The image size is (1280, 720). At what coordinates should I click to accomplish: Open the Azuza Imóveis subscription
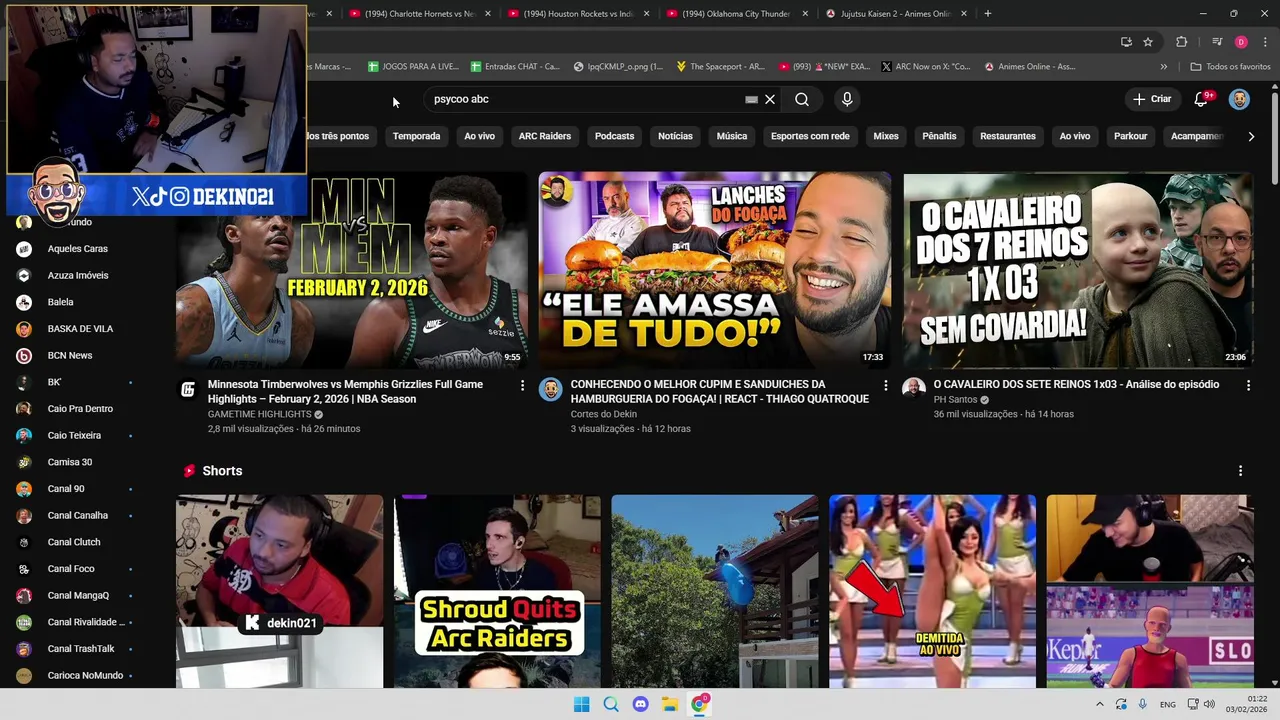tap(78, 275)
